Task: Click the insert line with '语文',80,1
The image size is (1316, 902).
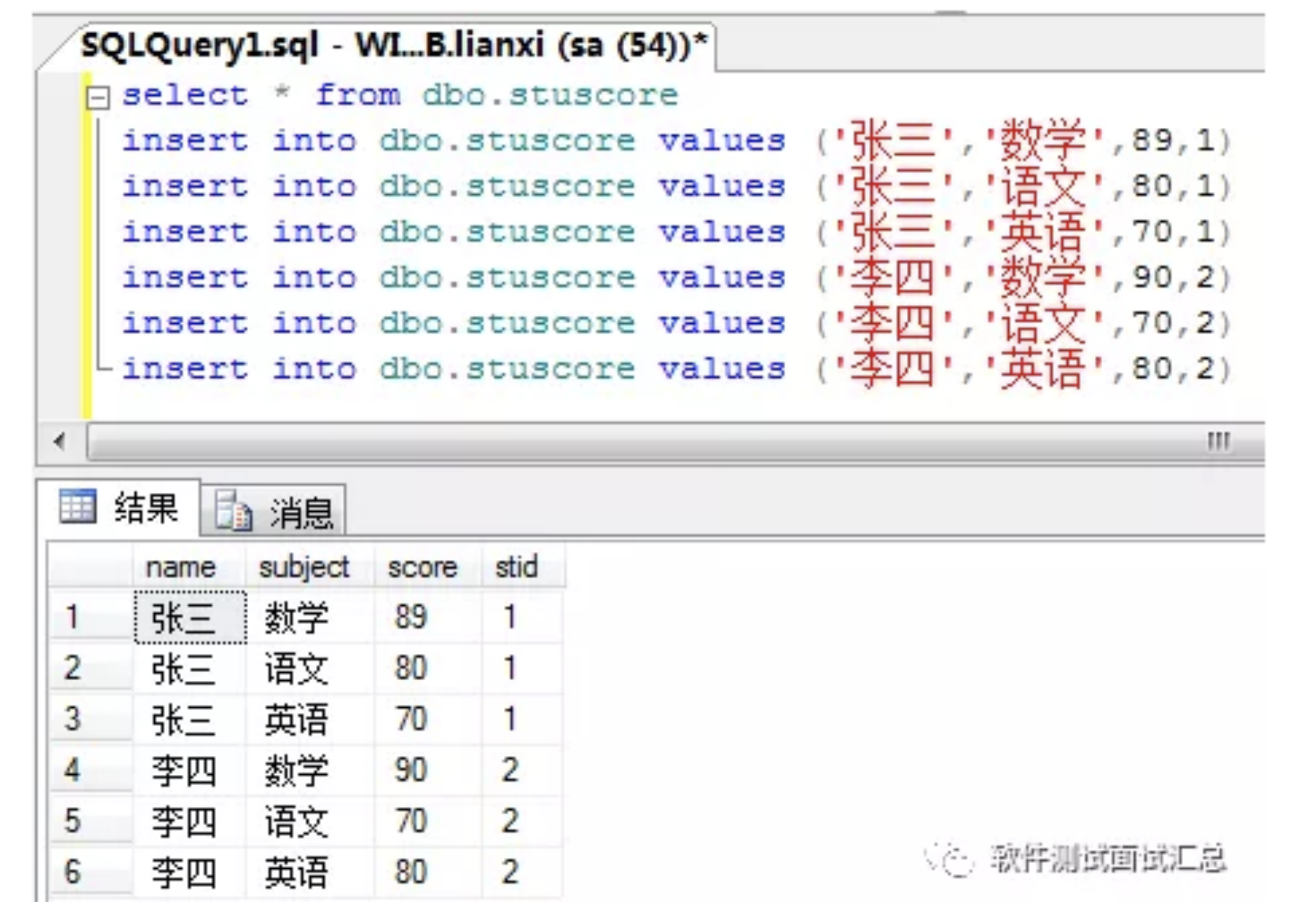Action: click(x=677, y=186)
